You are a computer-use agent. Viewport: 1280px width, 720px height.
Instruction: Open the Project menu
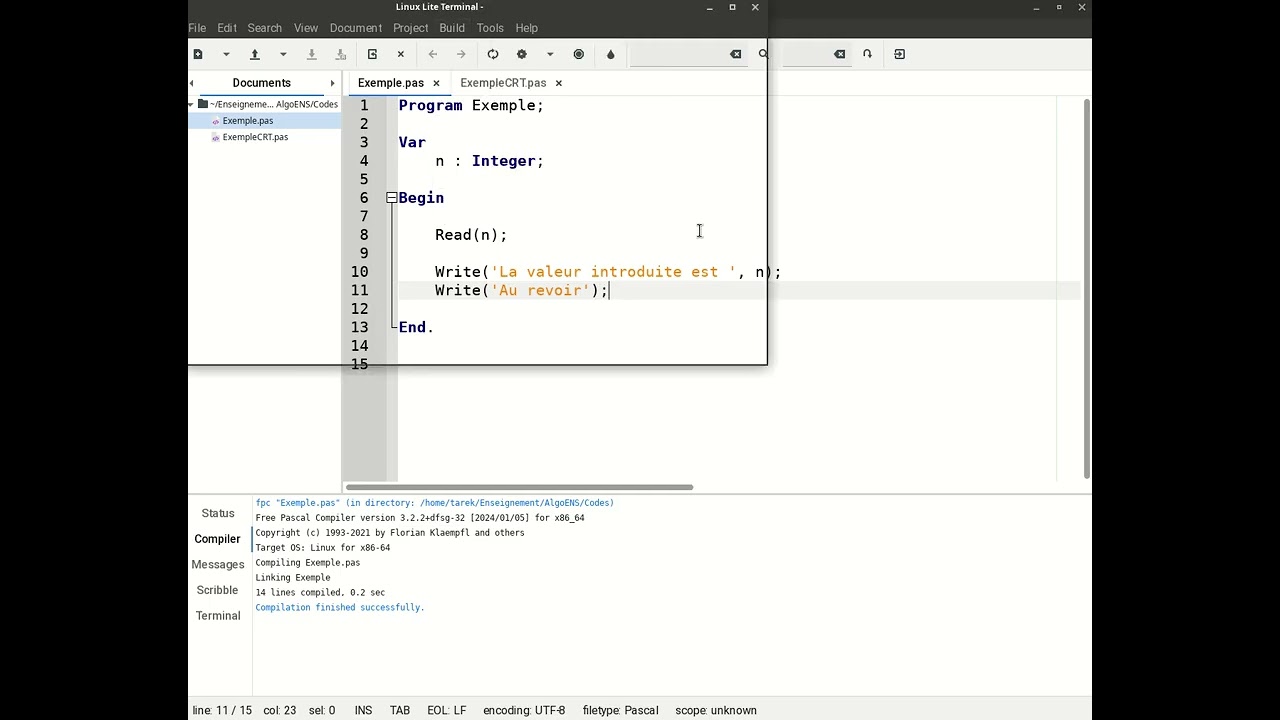[411, 28]
